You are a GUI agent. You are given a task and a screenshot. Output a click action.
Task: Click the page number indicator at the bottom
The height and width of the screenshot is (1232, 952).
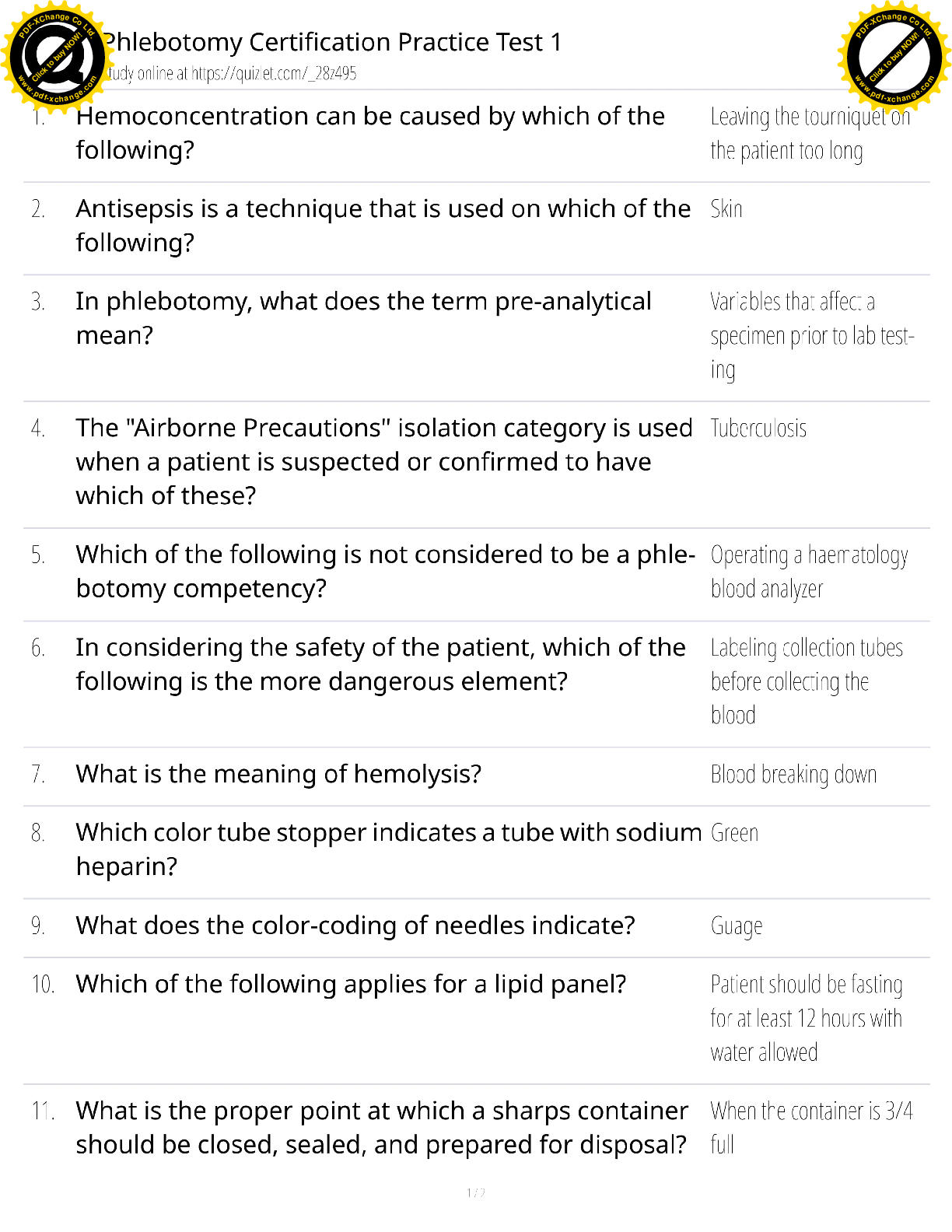point(476,1193)
